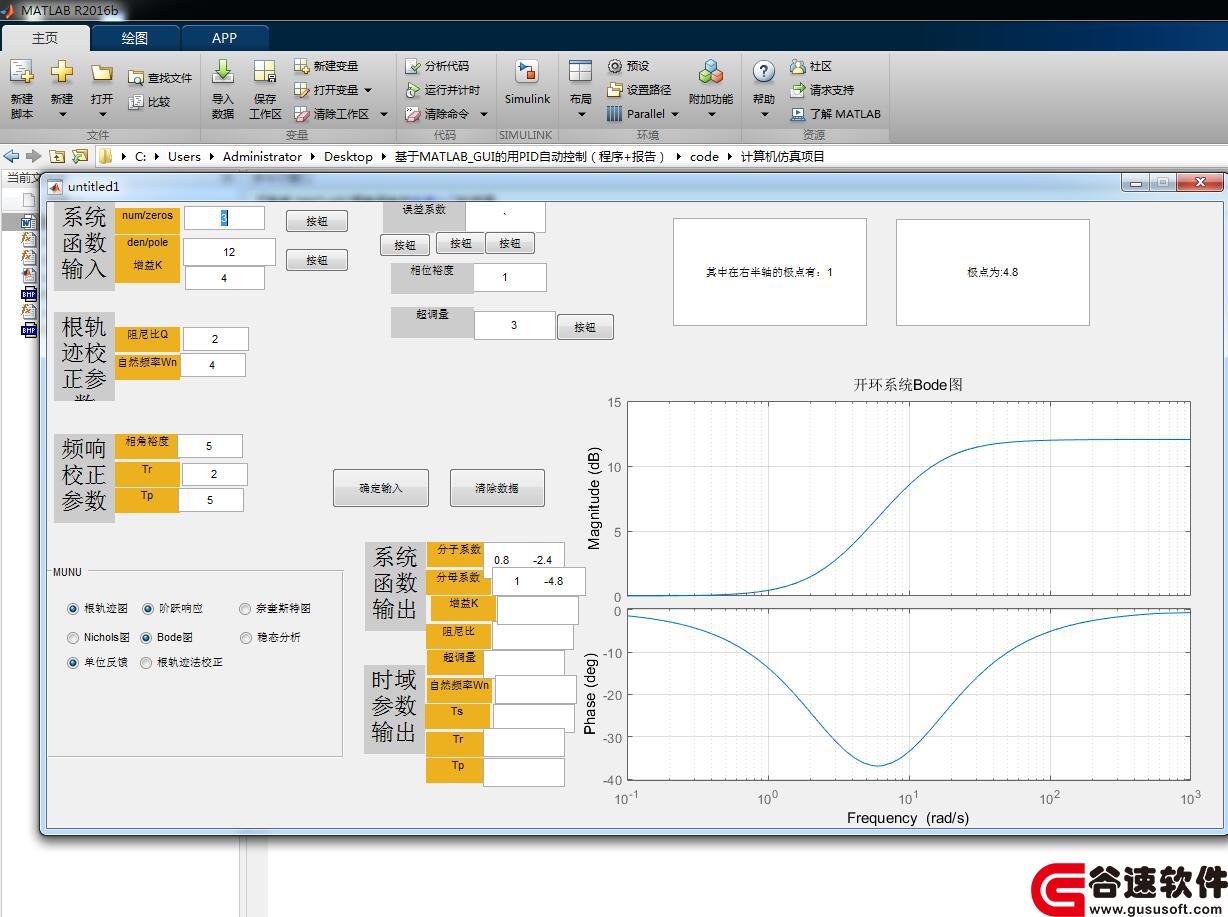
Task: Click the num/zeros input field
Action: tap(224, 217)
